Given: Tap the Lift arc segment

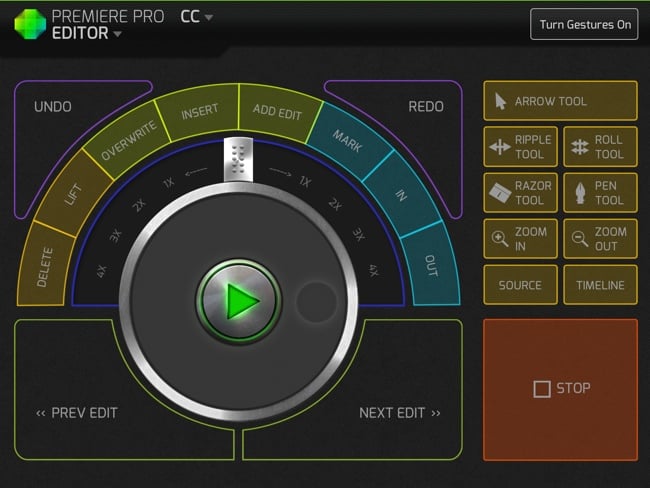Looking at the screenshot, I should [x=73, y=194].
